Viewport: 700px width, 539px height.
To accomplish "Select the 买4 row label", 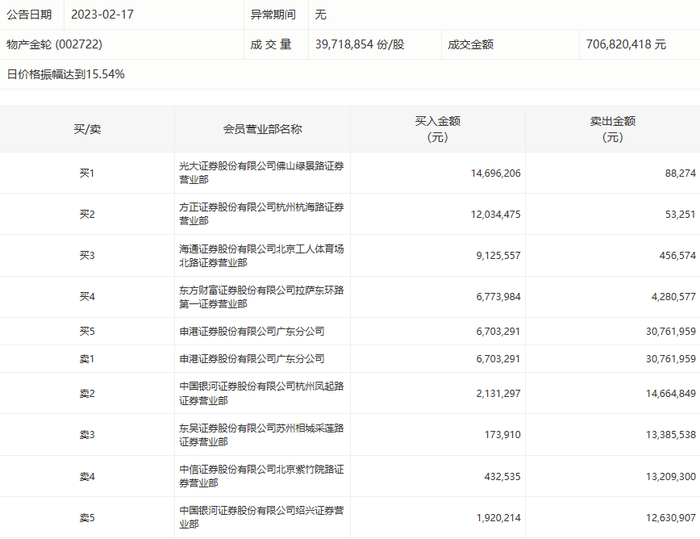I will click(87, 297).
